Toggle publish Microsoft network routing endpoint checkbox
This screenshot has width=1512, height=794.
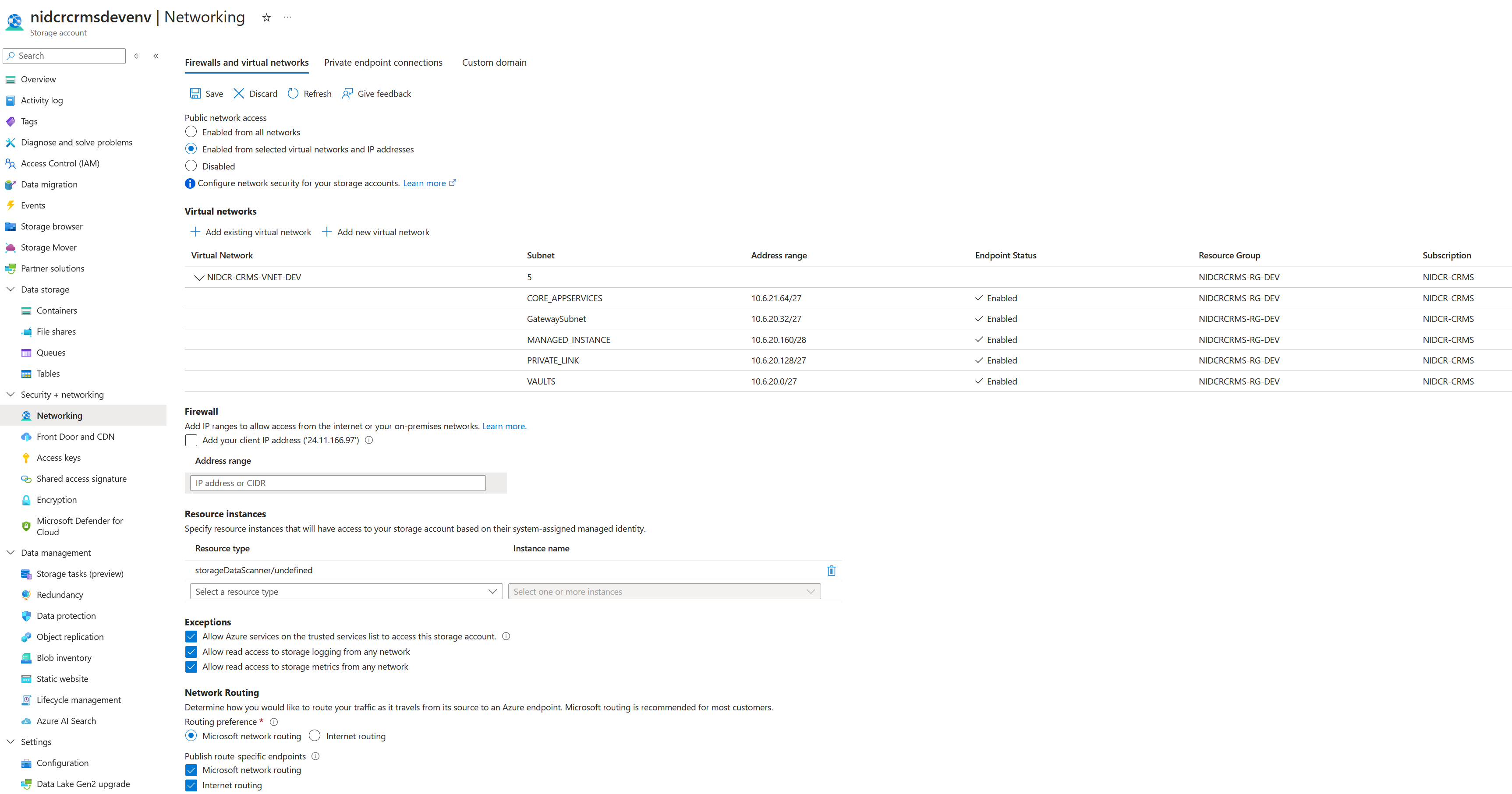[x=191, y=770]
